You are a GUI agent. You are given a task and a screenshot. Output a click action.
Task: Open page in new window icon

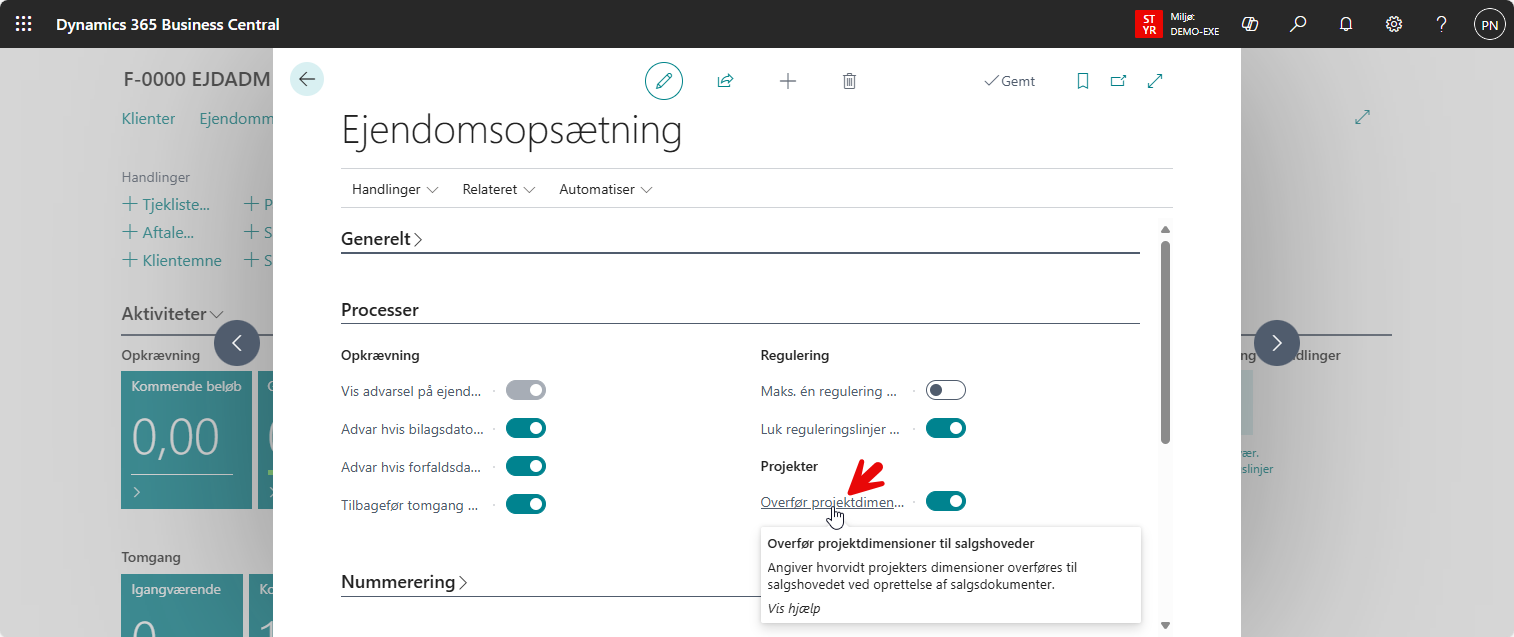point(1119,81)
